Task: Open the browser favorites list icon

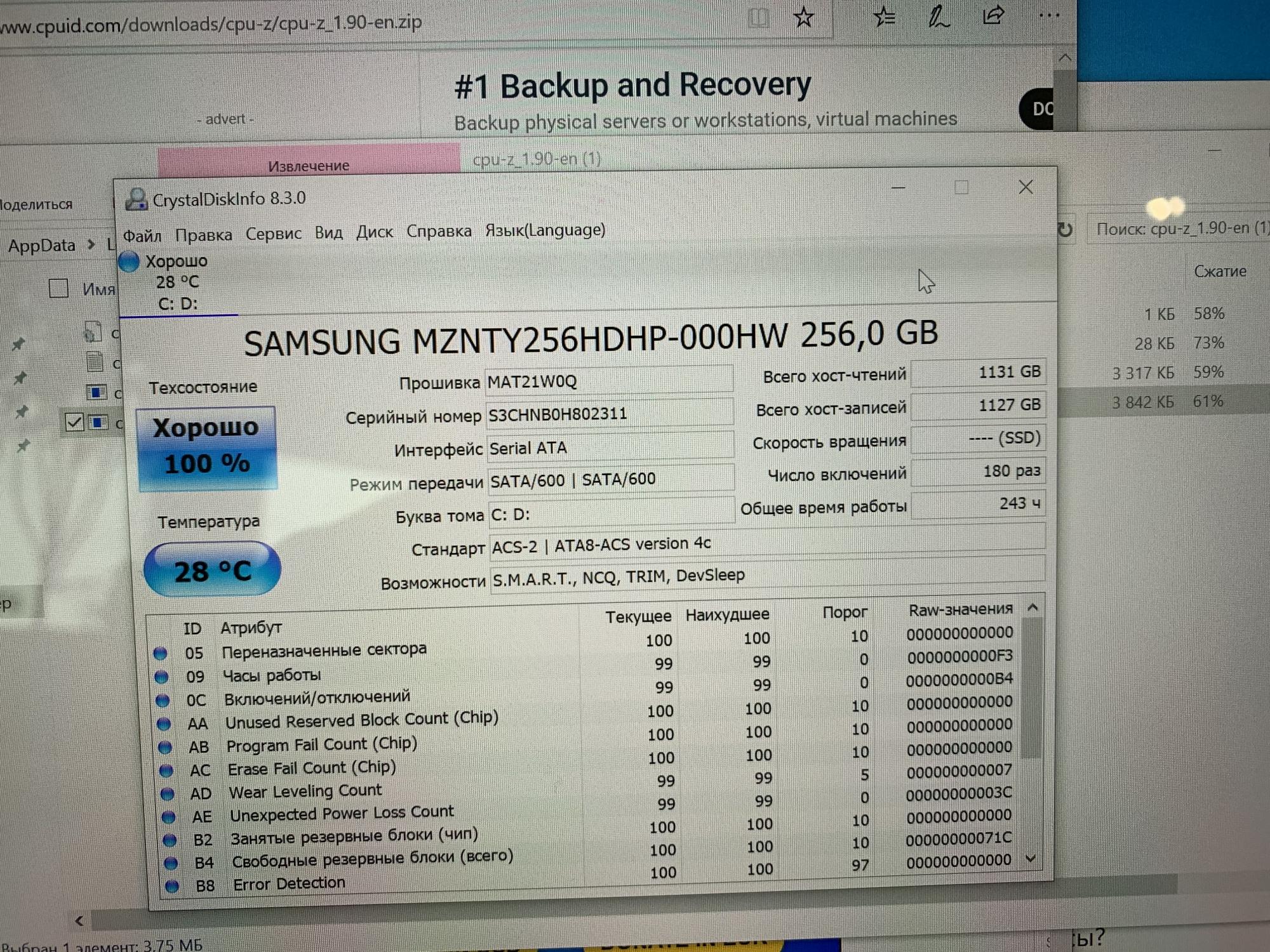Action: coord(884,17)
